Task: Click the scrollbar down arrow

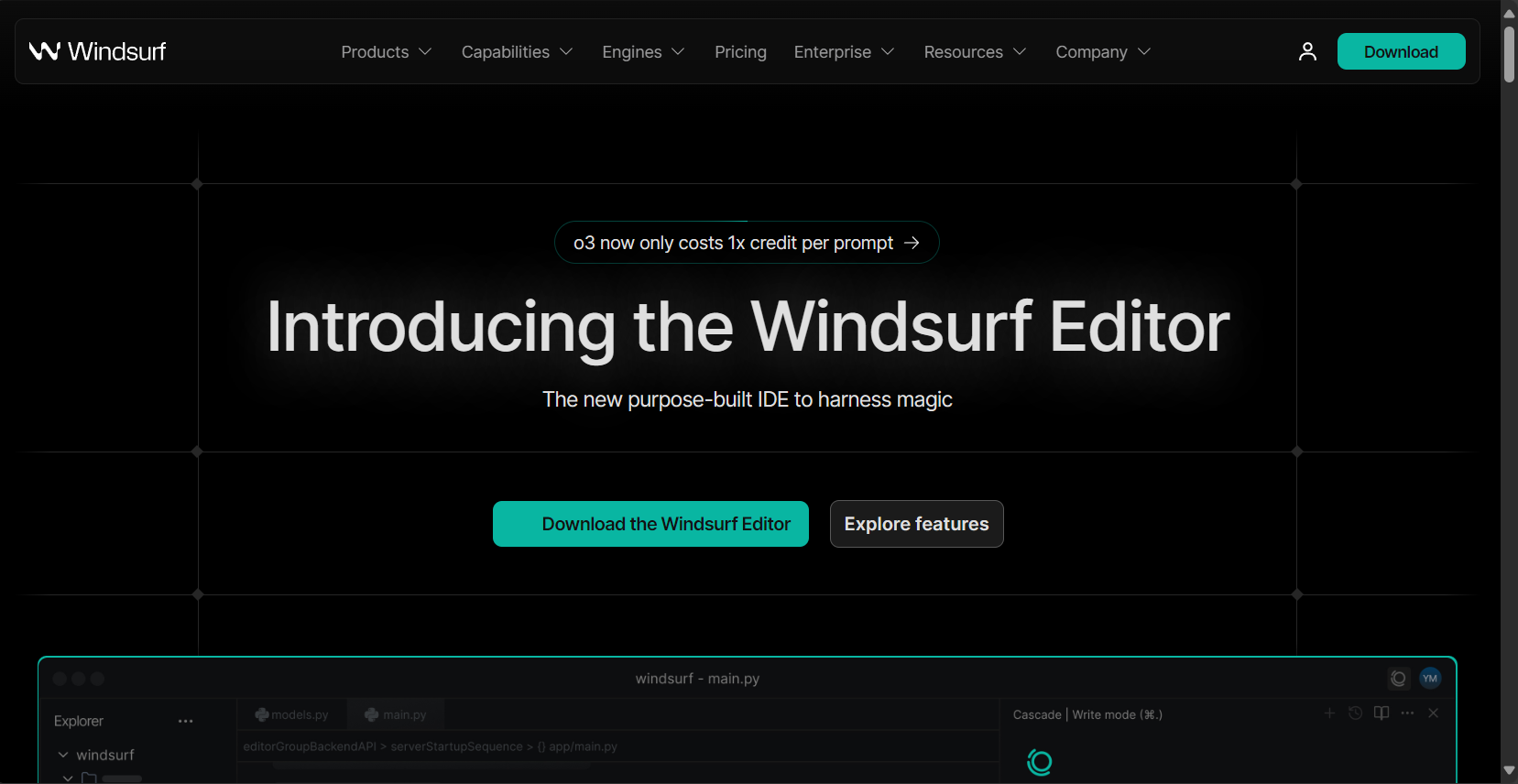Action: tap(1509, 771)
